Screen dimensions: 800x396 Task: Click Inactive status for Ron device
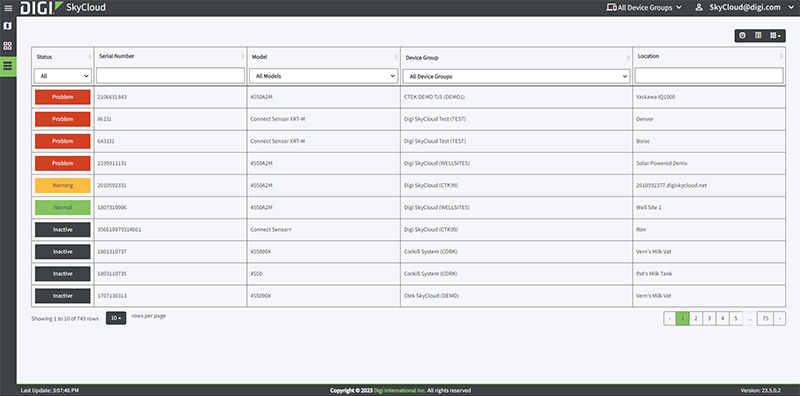click(63, 230)
